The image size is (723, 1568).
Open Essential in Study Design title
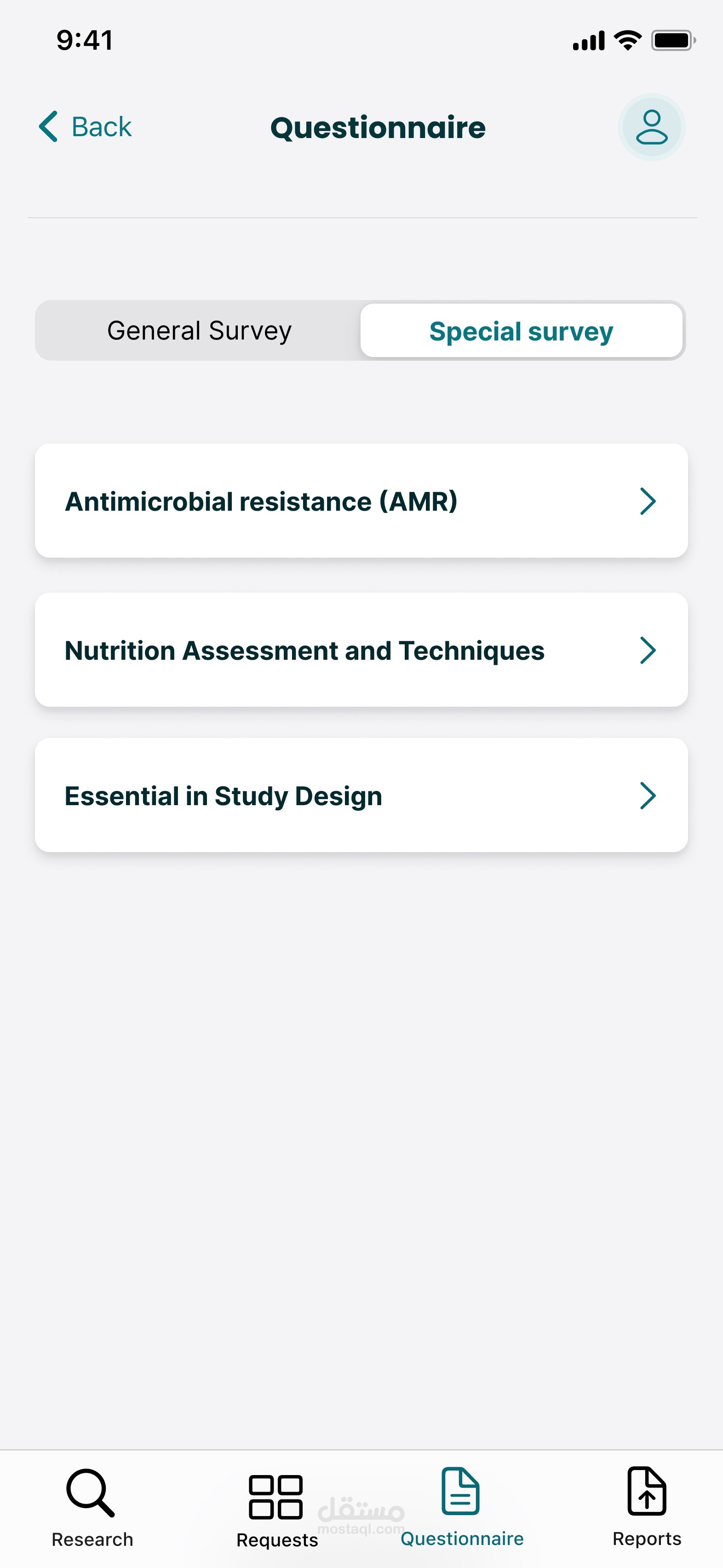click(224, 796)
